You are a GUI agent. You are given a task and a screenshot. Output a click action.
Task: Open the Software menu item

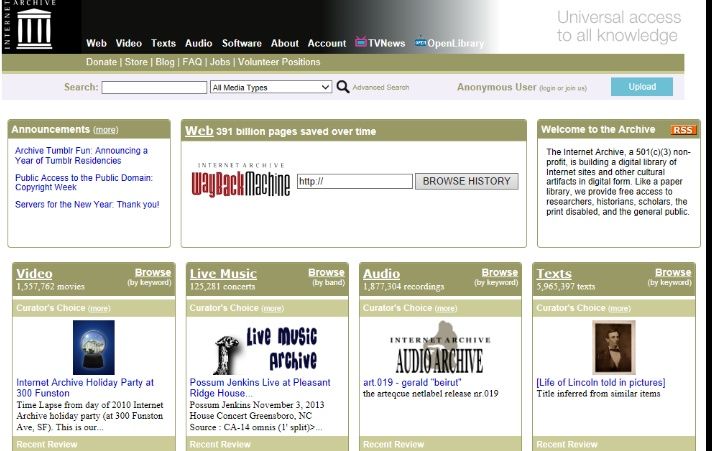pyautogui.click(x=242, y=43)
